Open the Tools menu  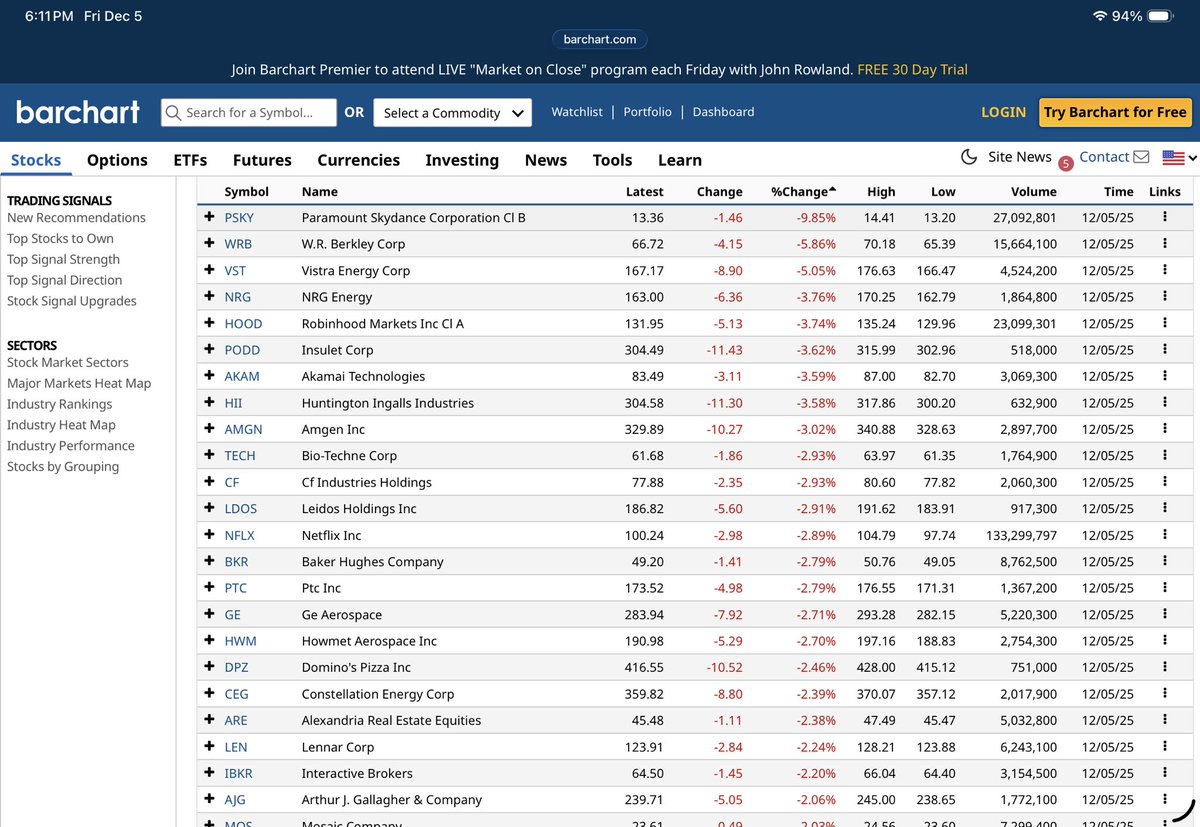coord(612,160)
